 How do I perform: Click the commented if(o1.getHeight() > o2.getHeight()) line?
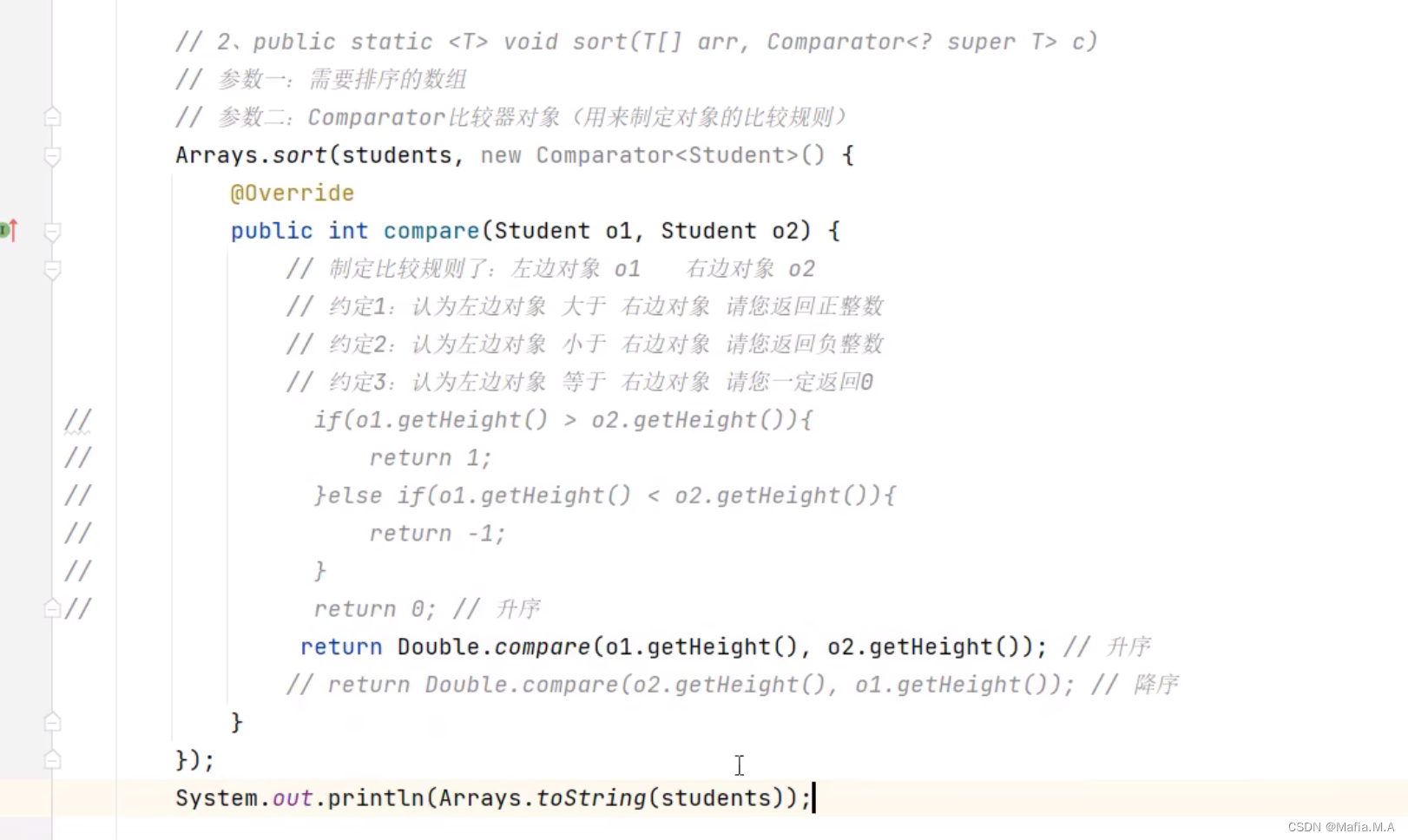coord(563,420)
